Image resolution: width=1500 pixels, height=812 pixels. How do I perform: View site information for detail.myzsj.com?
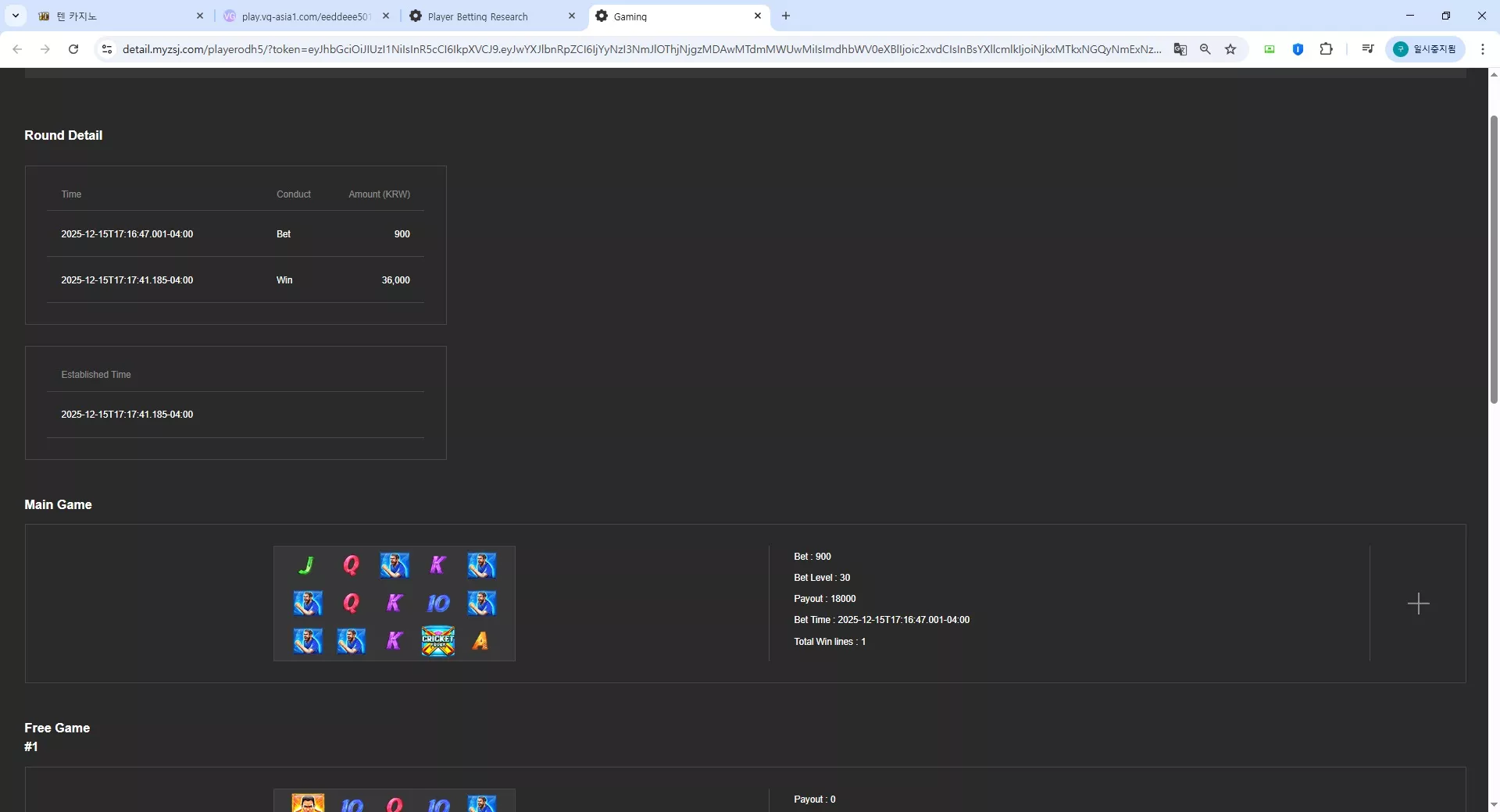pyautogui.click(x=107, y=49)
